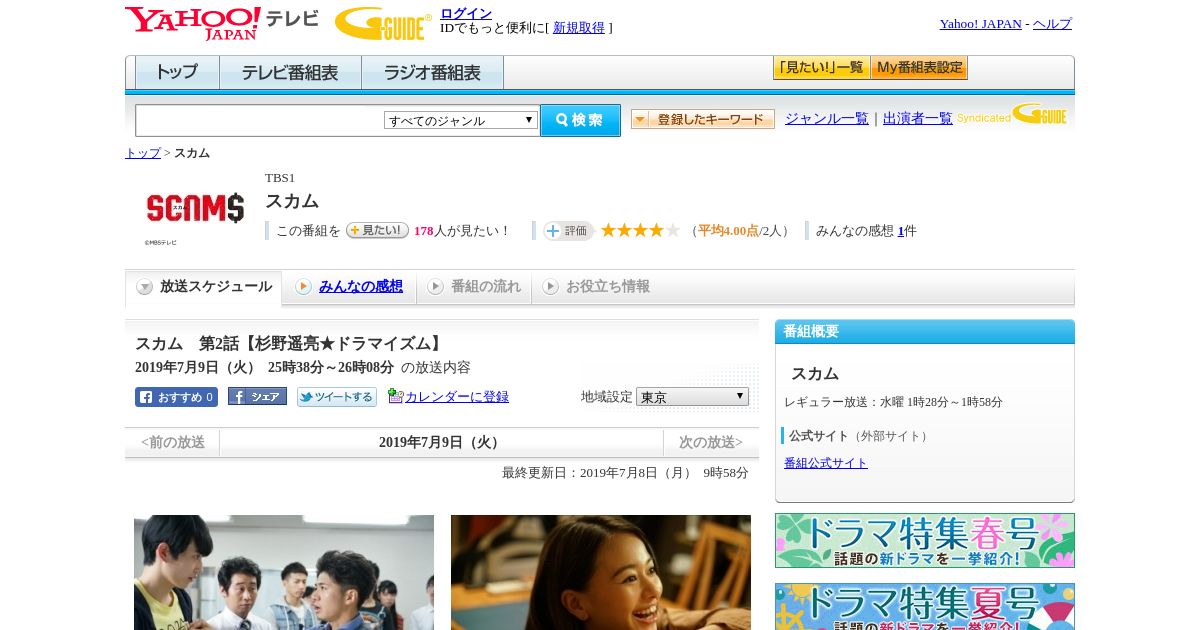Click the Twitter ツイートする button

(x=337, y=397)
